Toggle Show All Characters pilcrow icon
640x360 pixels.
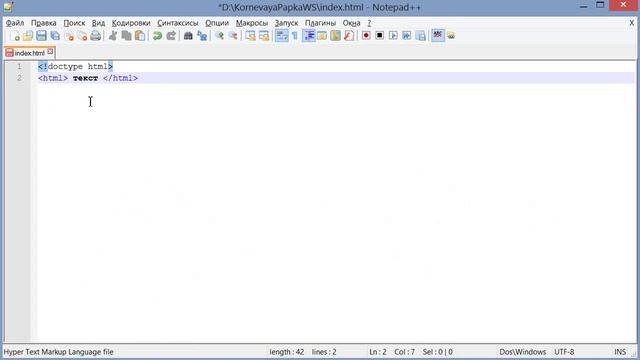295,36
